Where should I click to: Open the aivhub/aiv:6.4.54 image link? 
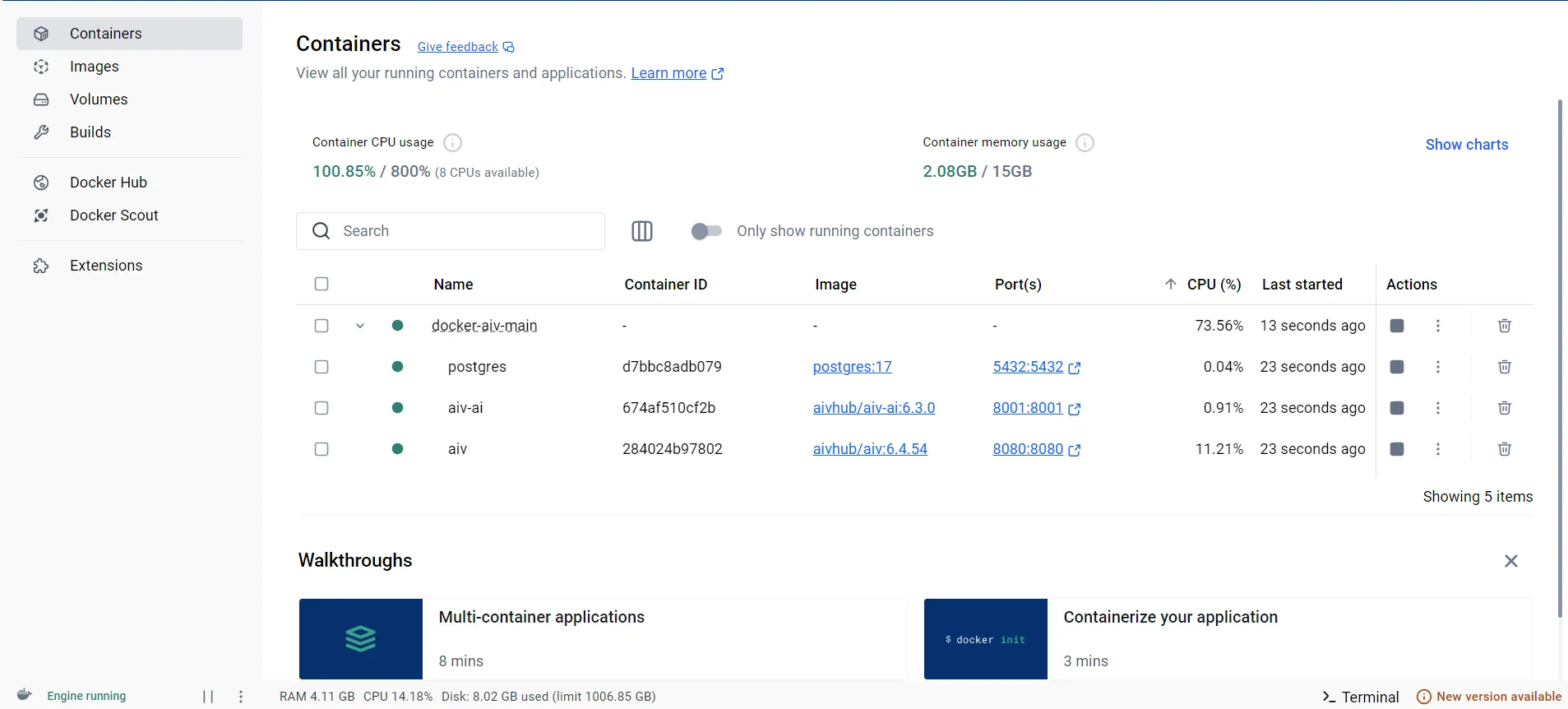click(x=870, y=449)
